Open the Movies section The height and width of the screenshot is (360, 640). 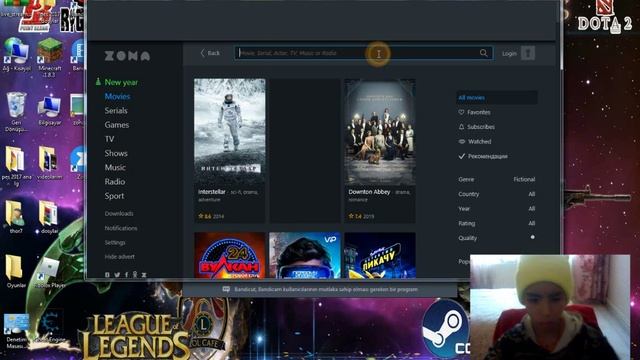(x=118, y=96)
